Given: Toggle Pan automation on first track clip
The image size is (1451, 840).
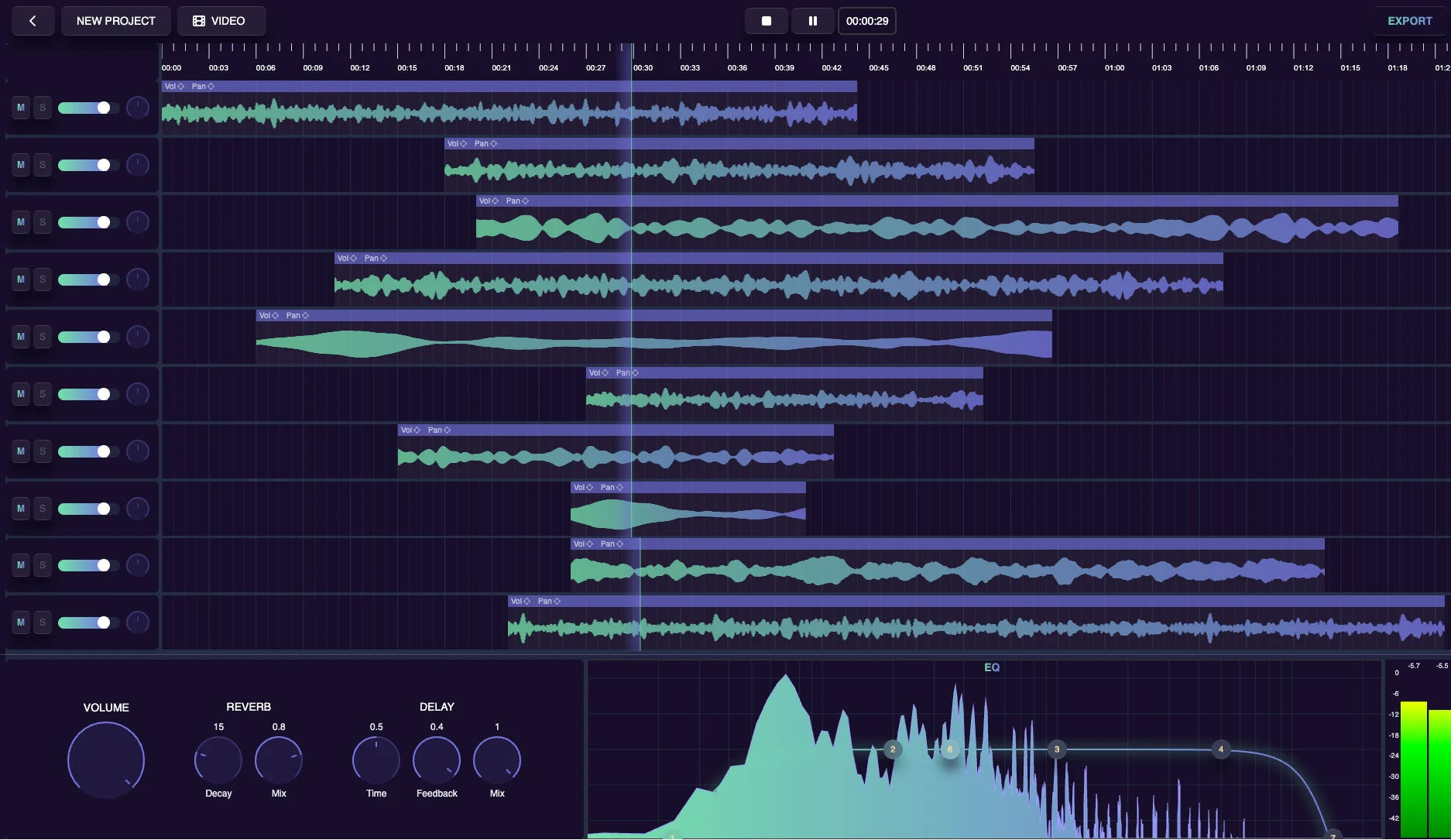Looking at the screenshot, I should click(x=203, y=87).
